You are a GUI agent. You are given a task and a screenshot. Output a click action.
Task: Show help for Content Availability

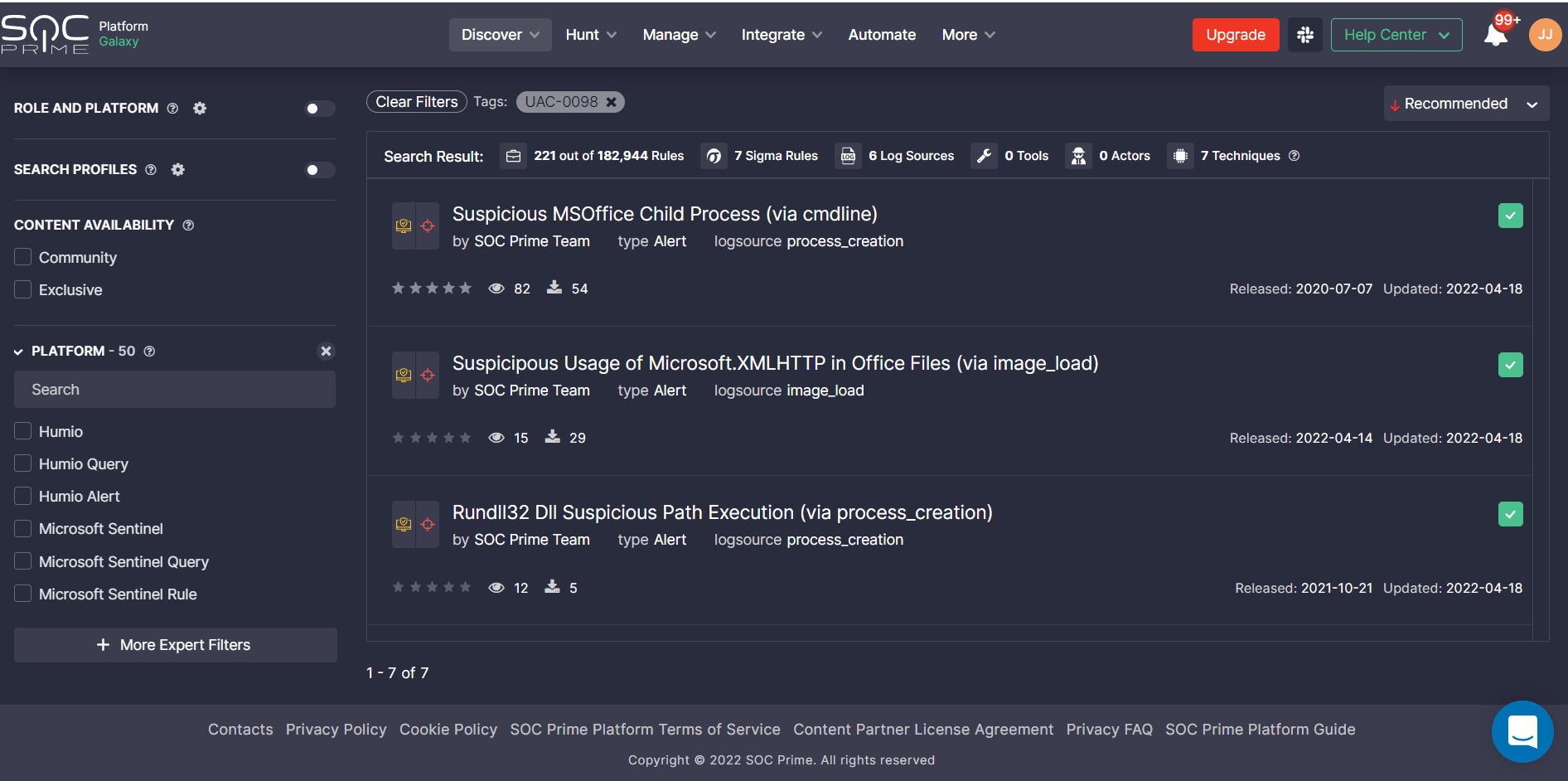click(x=188, y=226)
